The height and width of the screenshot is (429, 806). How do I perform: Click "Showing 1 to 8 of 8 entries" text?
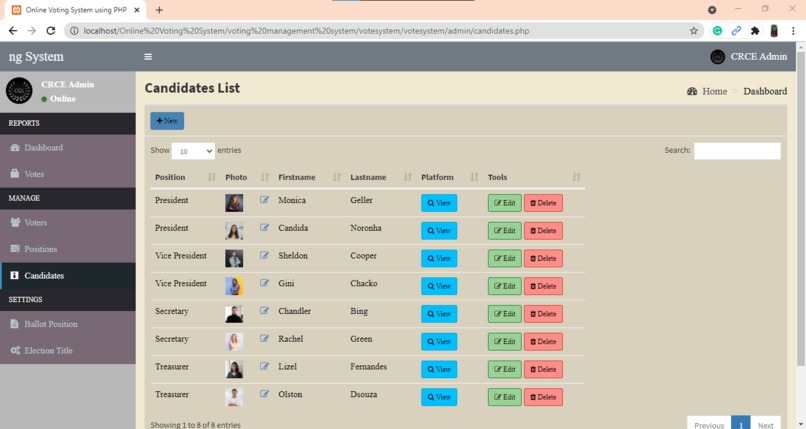tap(195, 425)
